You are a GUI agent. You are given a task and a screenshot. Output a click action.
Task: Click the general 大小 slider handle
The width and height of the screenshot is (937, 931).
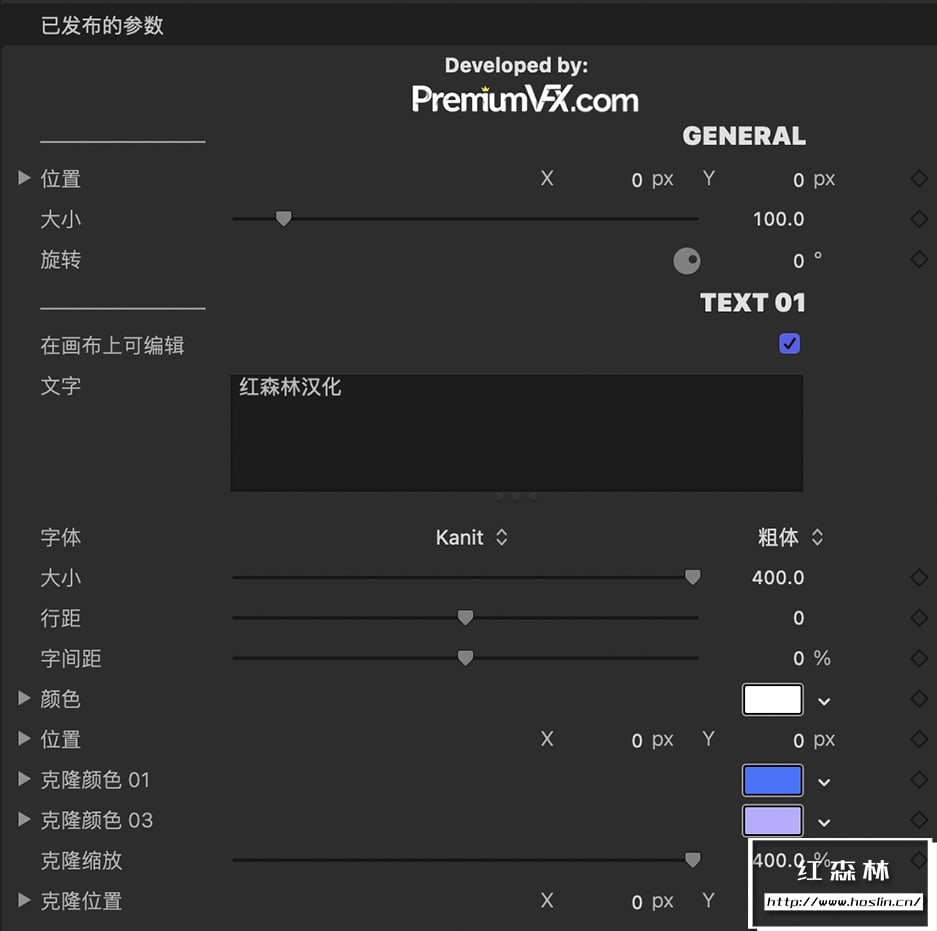coord(284,218)
